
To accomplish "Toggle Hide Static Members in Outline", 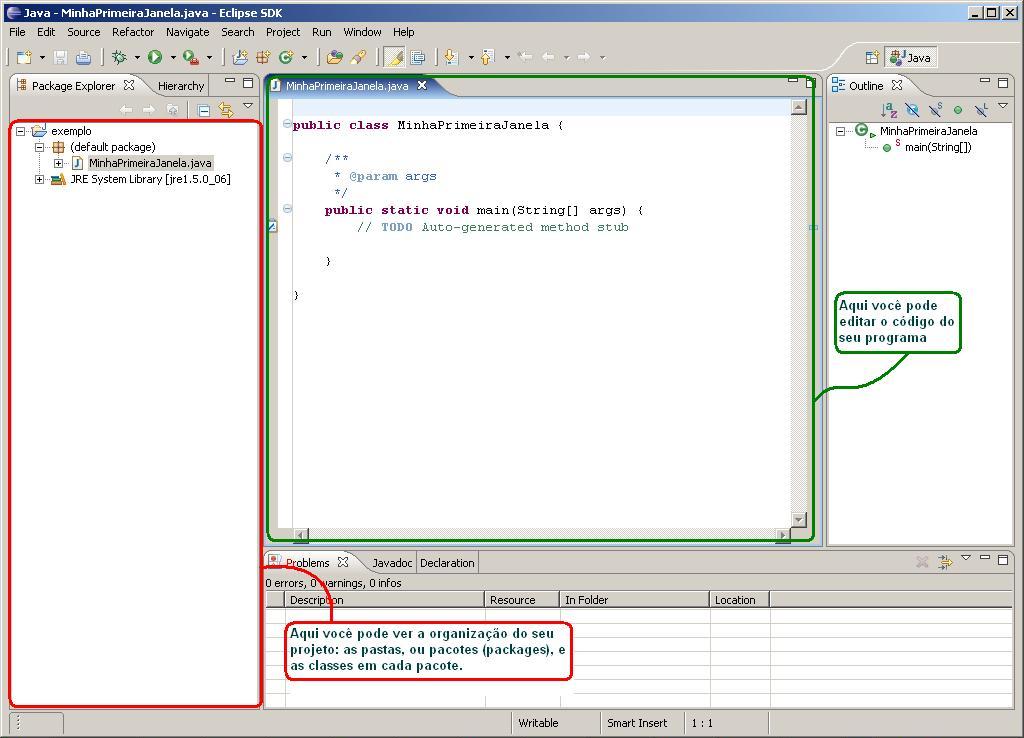I will (x=935, y=110).
